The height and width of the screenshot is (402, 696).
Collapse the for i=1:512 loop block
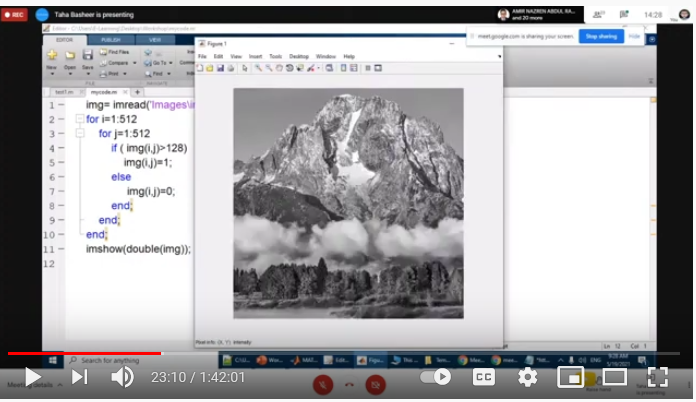tap(79, 119)
